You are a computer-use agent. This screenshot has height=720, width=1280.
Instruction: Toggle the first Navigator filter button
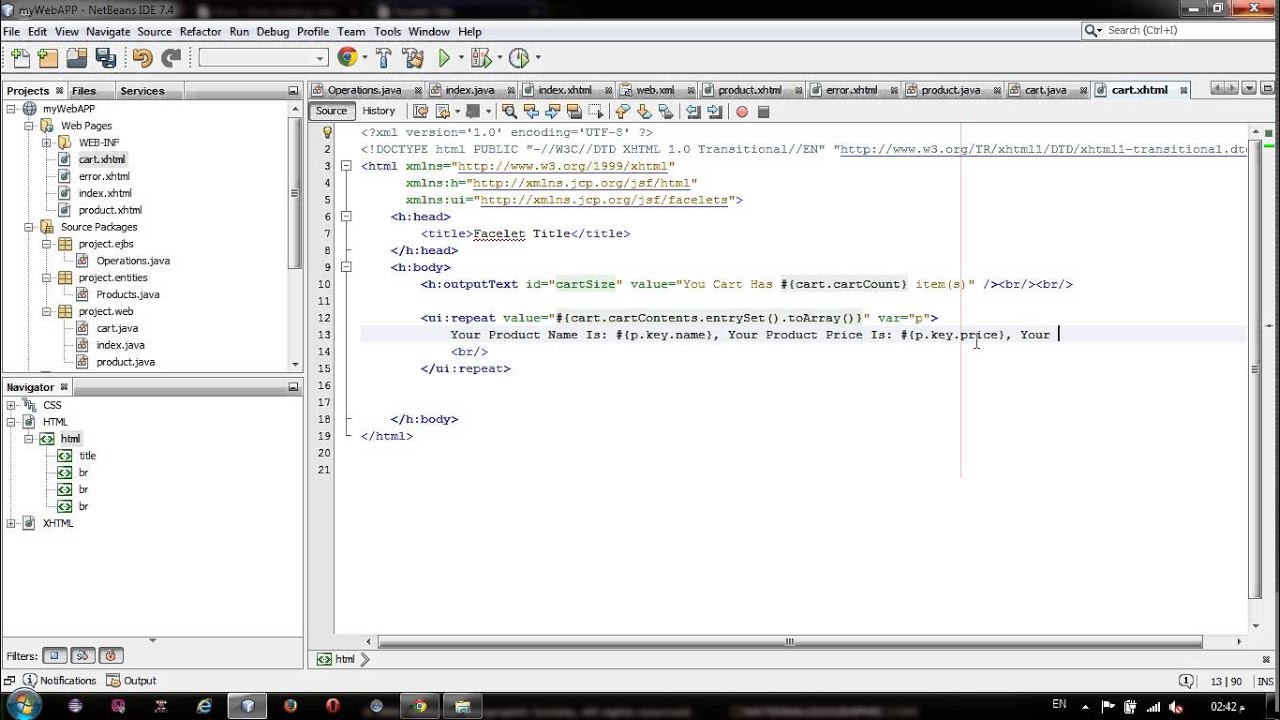coord(54,656)
